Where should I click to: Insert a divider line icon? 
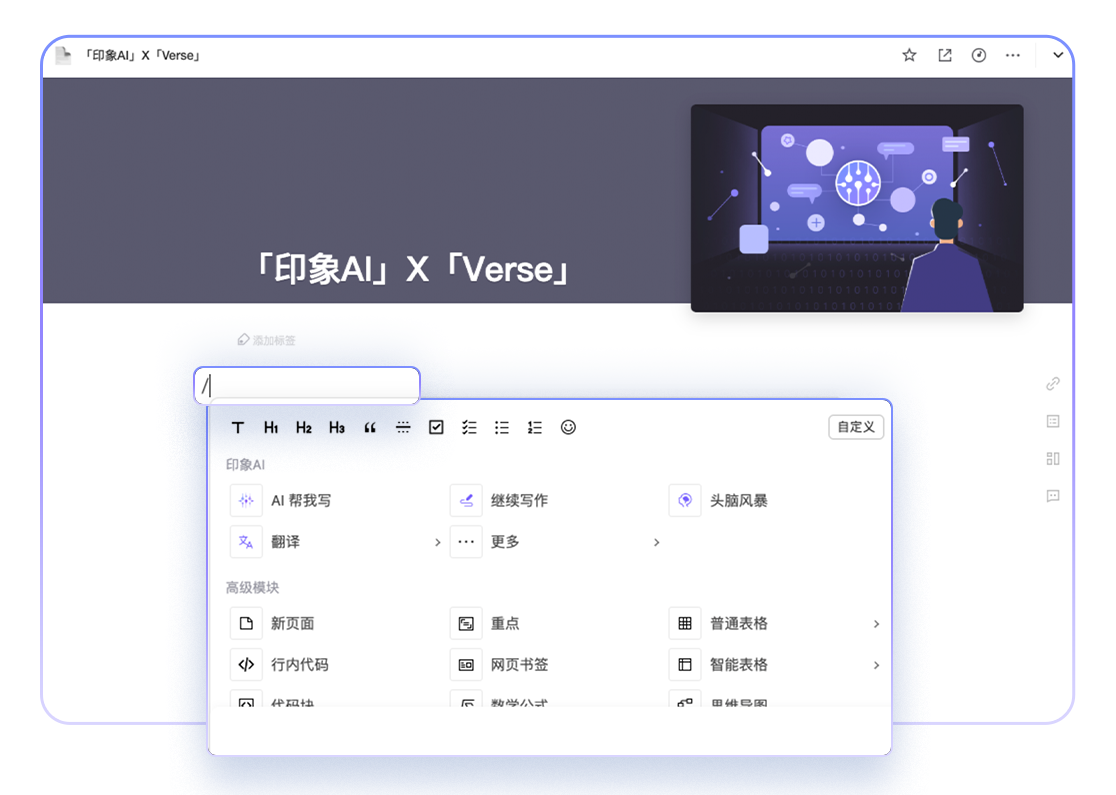tap(403, 427)
